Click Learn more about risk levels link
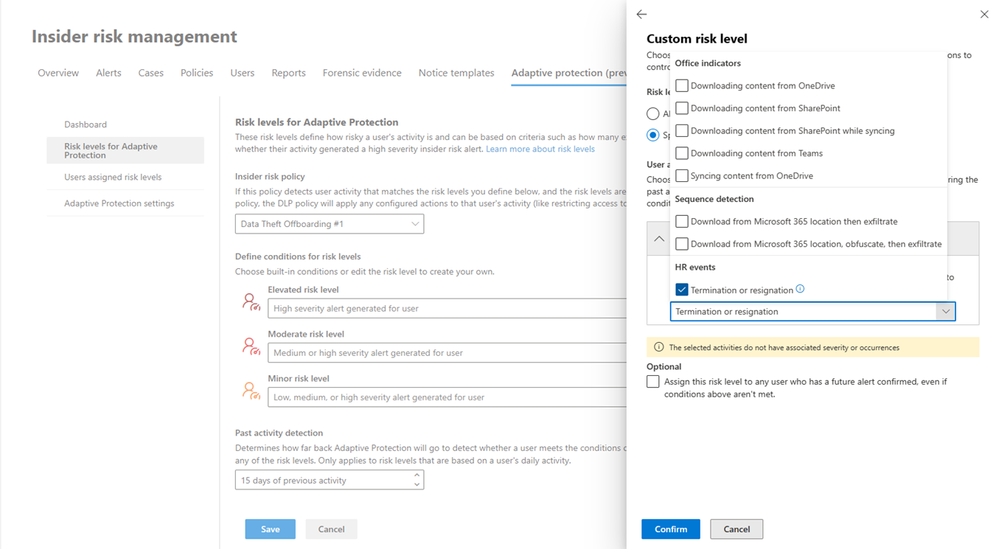The width and height of the screenshot is (999, 549). tap(540, 148)
